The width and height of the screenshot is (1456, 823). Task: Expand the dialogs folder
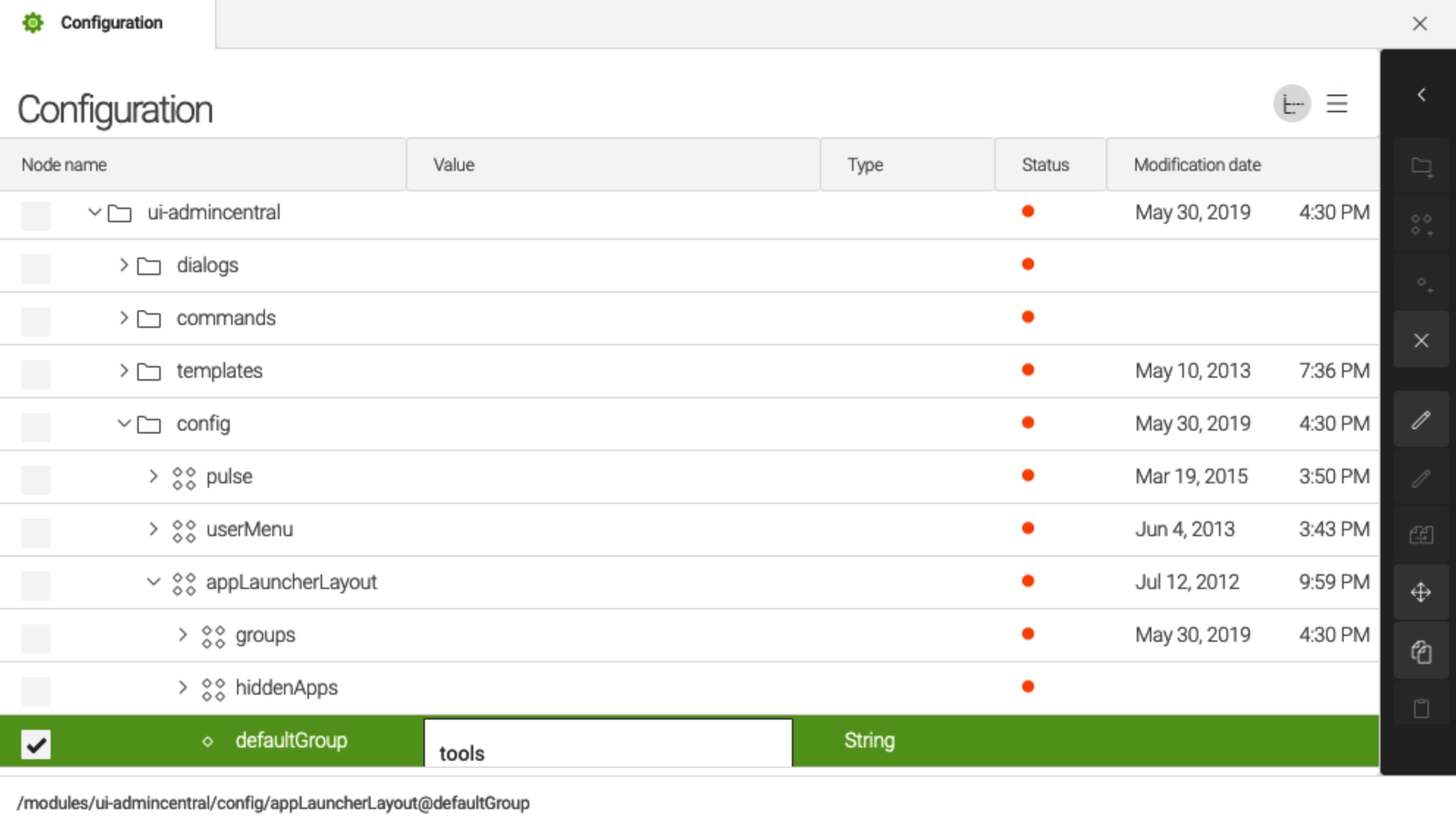pyautogui.click(x=124, y=265)
